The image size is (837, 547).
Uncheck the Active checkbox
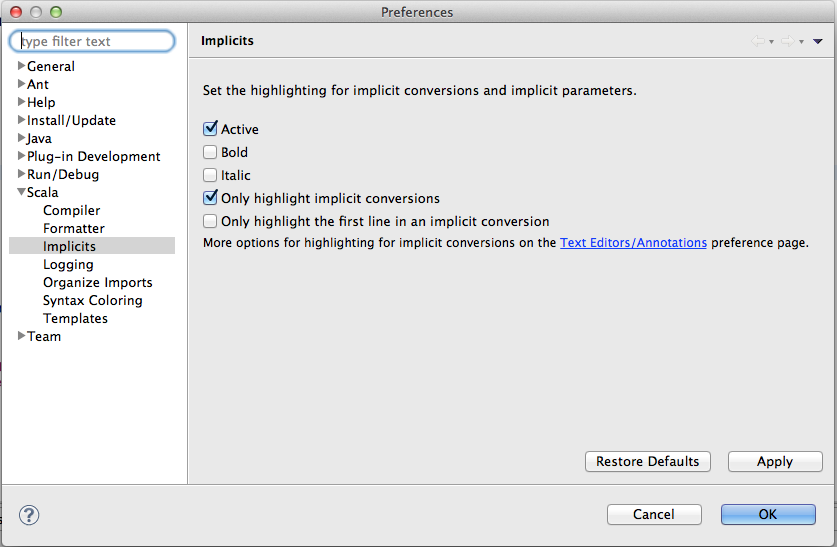tap(210, 129)
